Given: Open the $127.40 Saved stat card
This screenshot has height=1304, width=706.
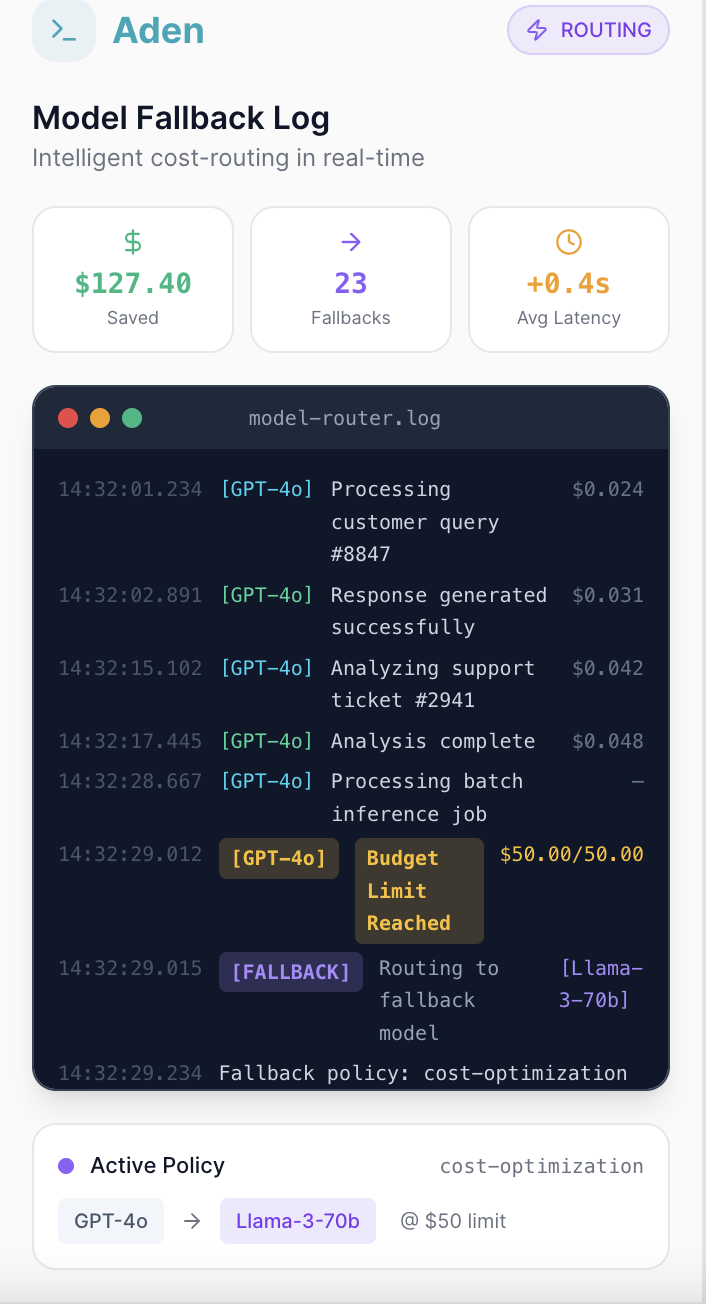Looking at the screenshot, I should pos(133,280).
